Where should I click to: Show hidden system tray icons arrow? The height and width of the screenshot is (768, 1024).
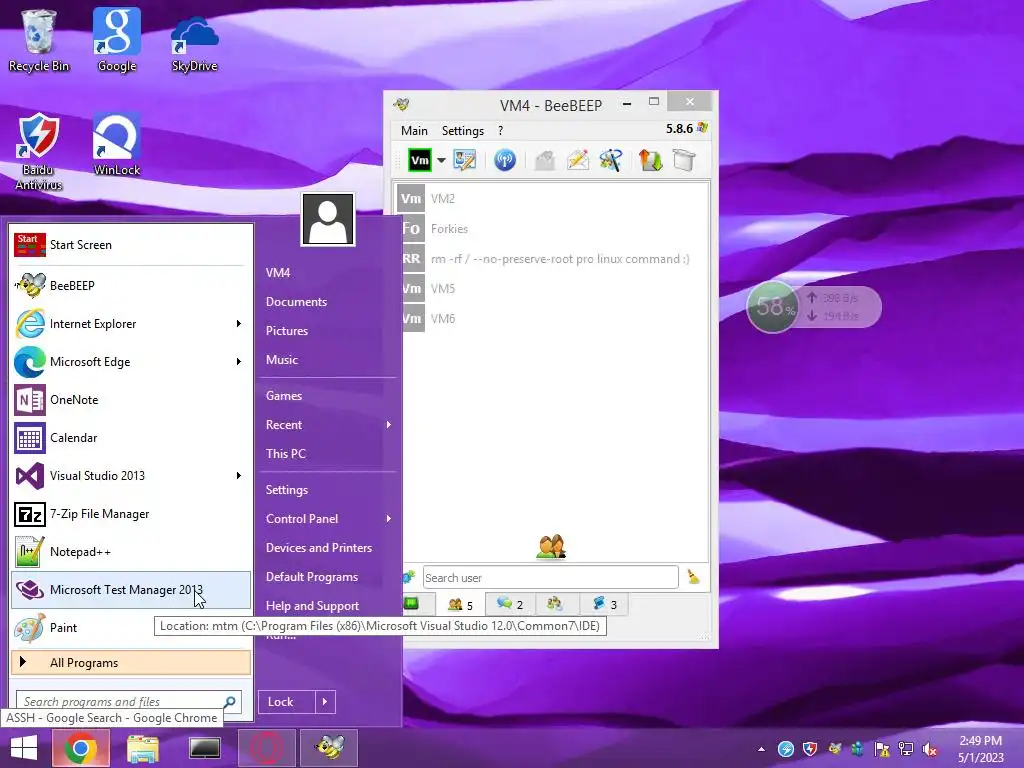(x=761, y=749)
